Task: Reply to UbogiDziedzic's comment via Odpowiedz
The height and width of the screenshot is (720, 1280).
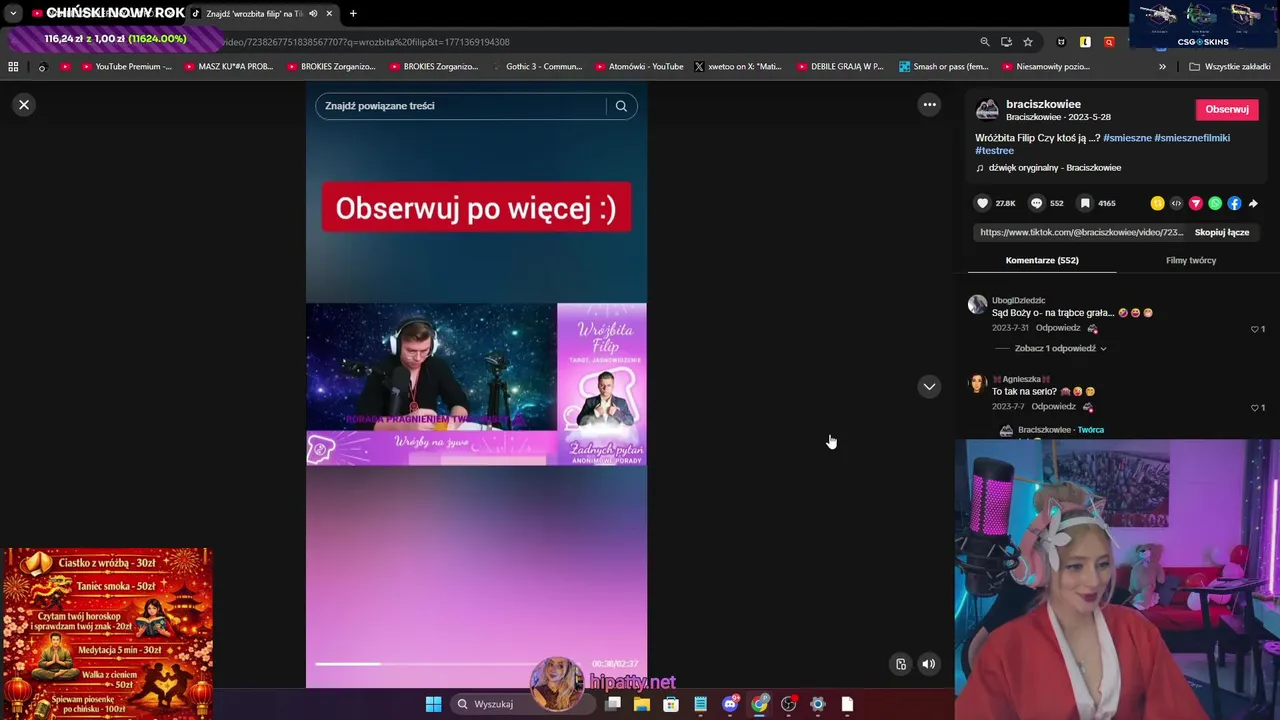Action: [1058, 328]
